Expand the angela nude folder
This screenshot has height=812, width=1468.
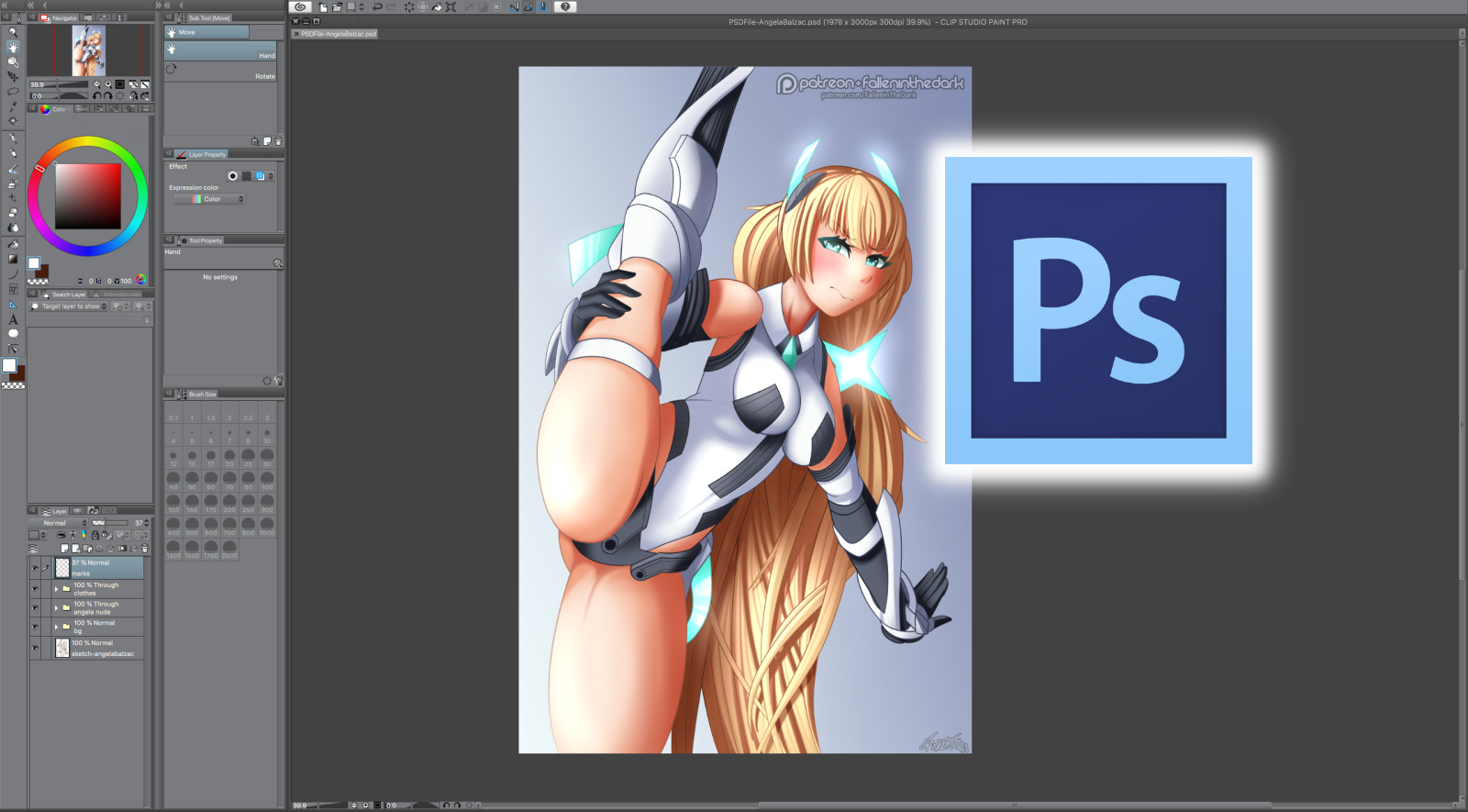[x=56, y=607]
